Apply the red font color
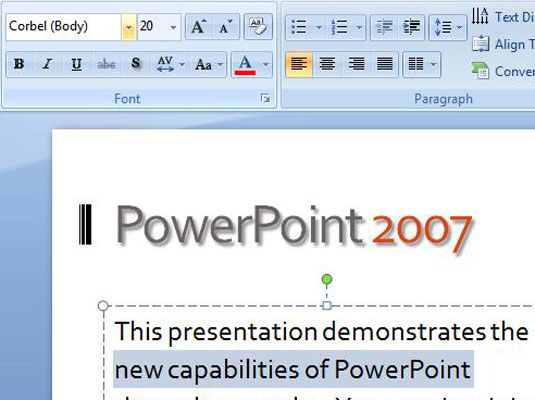This screenshot has width=535, height=400. click(x=245, y=65)
